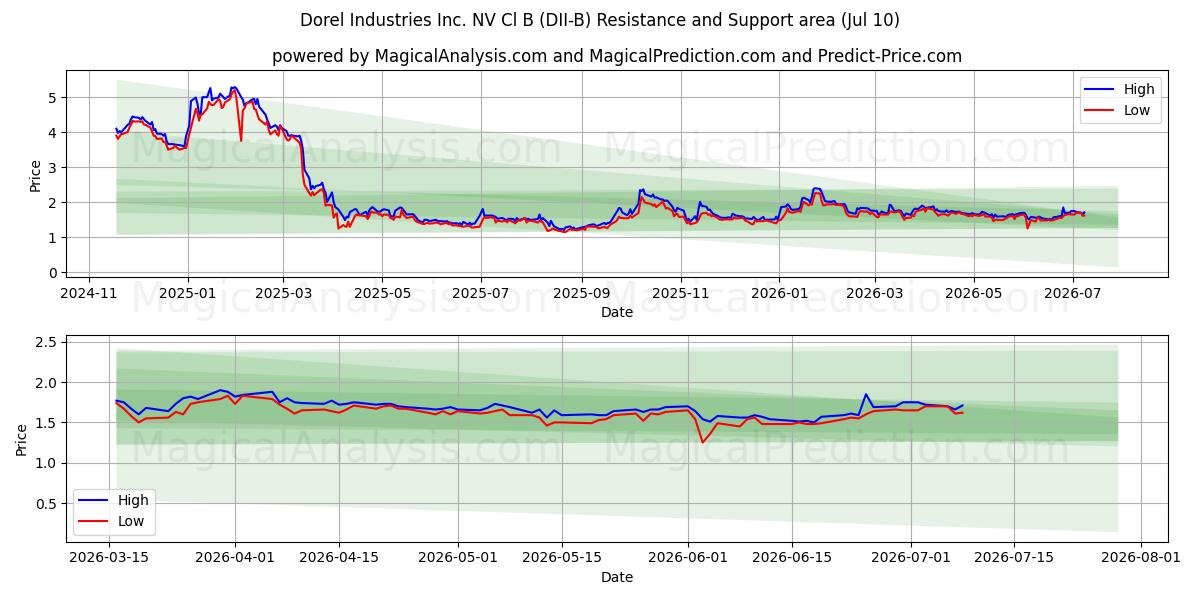Image resolution: width=1200 pixels, height=600 pixels.
Task: Click the '2026-04-15' tick label in bottom chart
Action: (338, 558)
